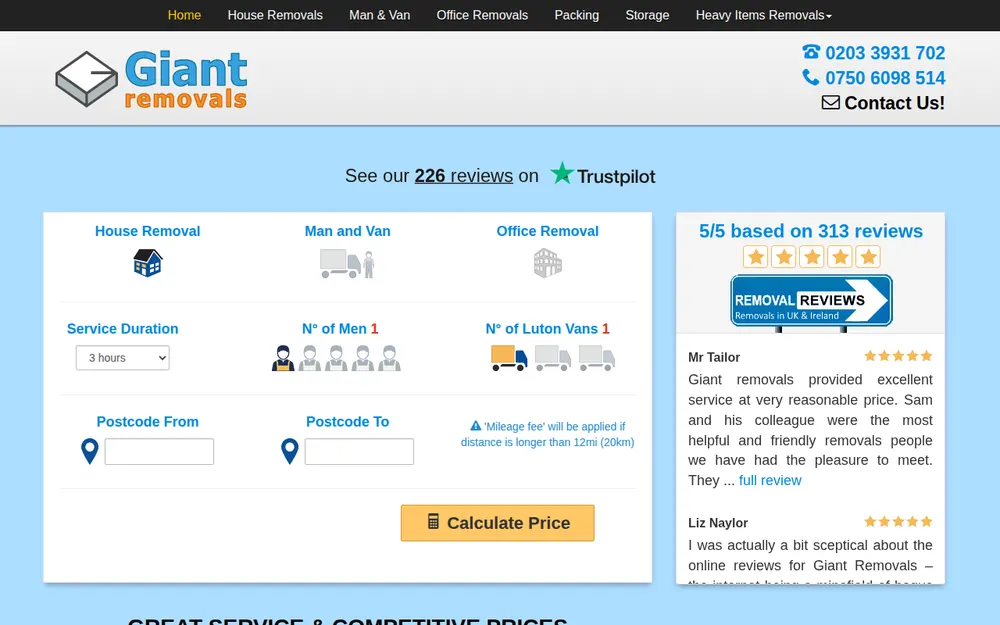Click the landline telephone icon

pos(811,52)
